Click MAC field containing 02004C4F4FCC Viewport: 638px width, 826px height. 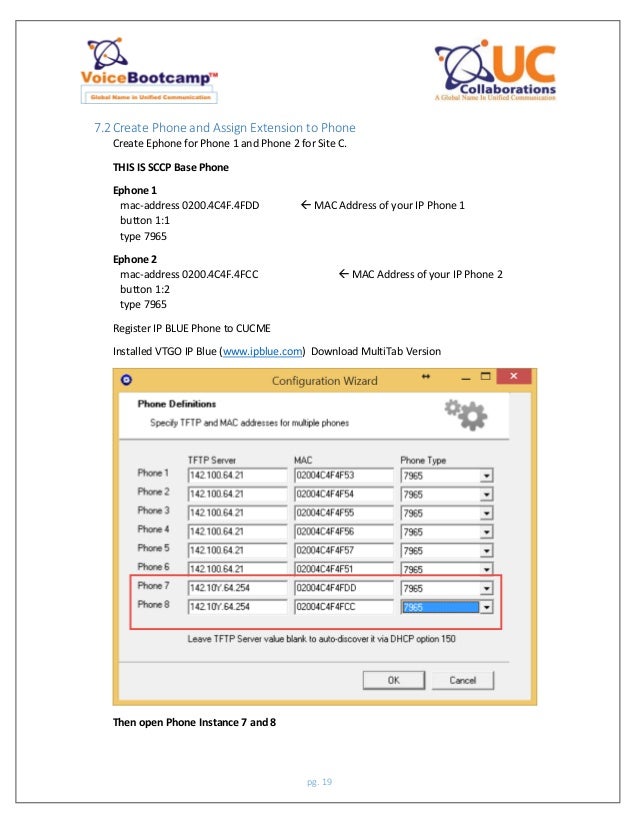343,606
